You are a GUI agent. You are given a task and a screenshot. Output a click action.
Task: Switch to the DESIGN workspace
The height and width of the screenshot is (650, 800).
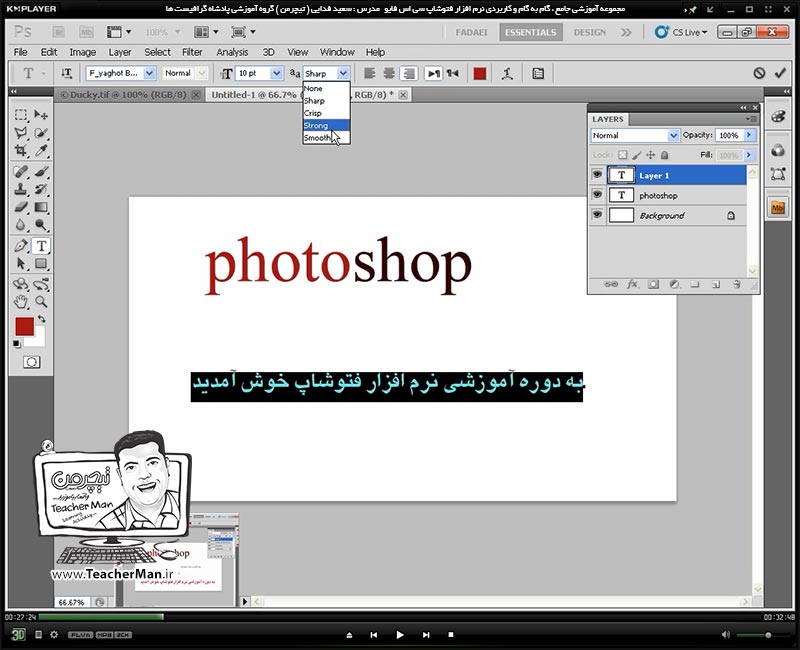pyautogui.click(x=589, y=32)
